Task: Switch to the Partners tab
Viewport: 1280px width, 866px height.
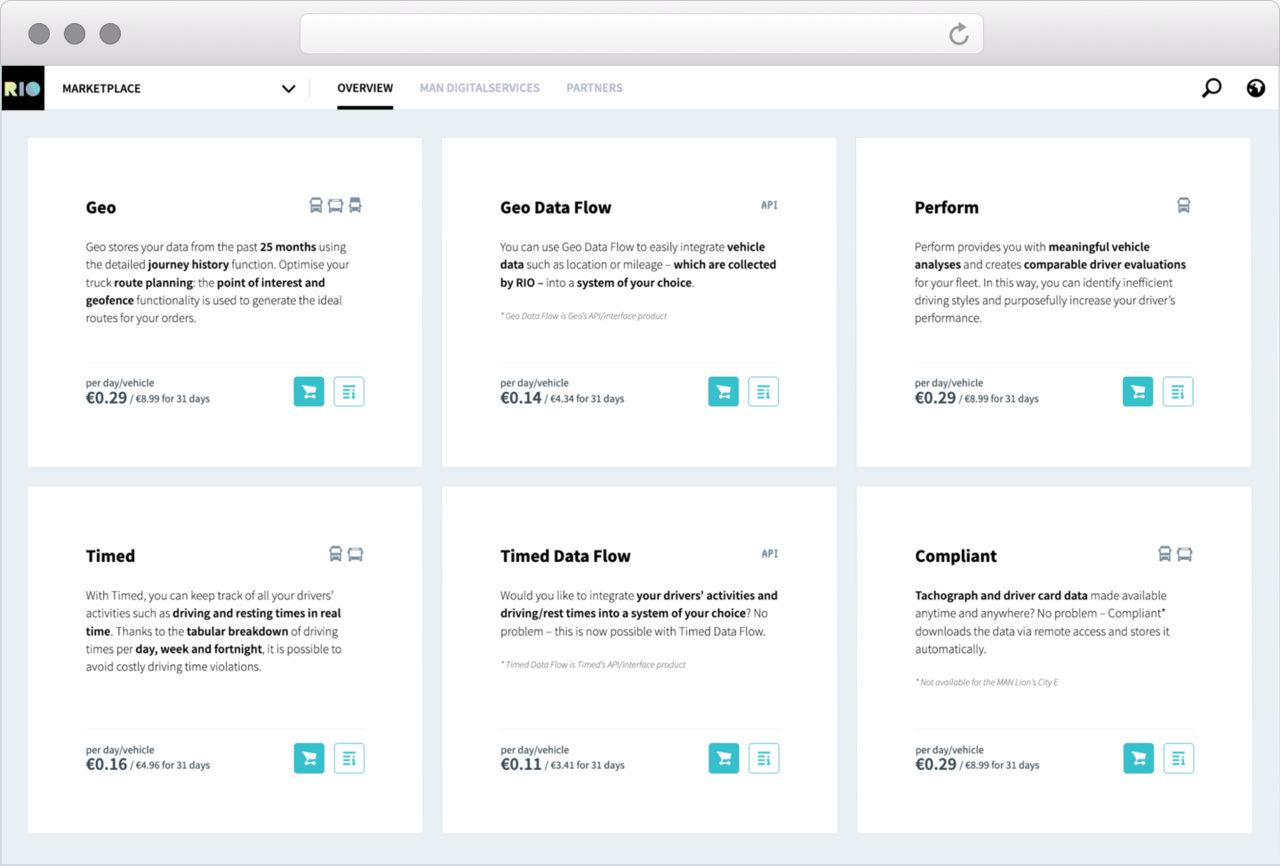Action: click(x=594, y=88)
